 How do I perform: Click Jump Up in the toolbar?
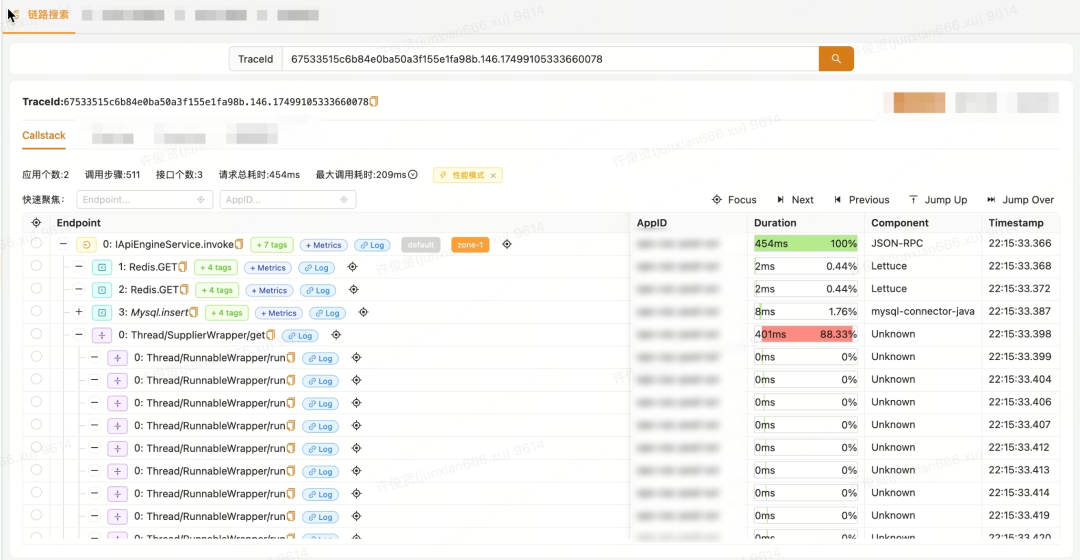click(937, 200)
